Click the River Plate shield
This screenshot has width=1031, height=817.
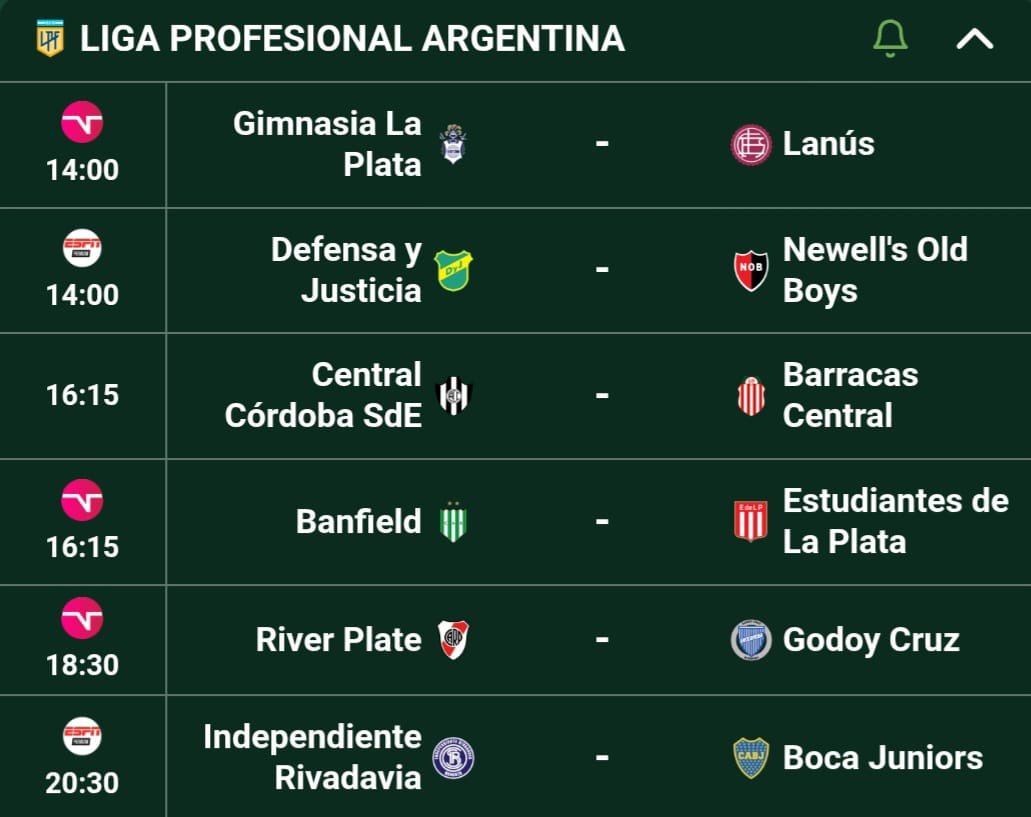tap(454, 640)
